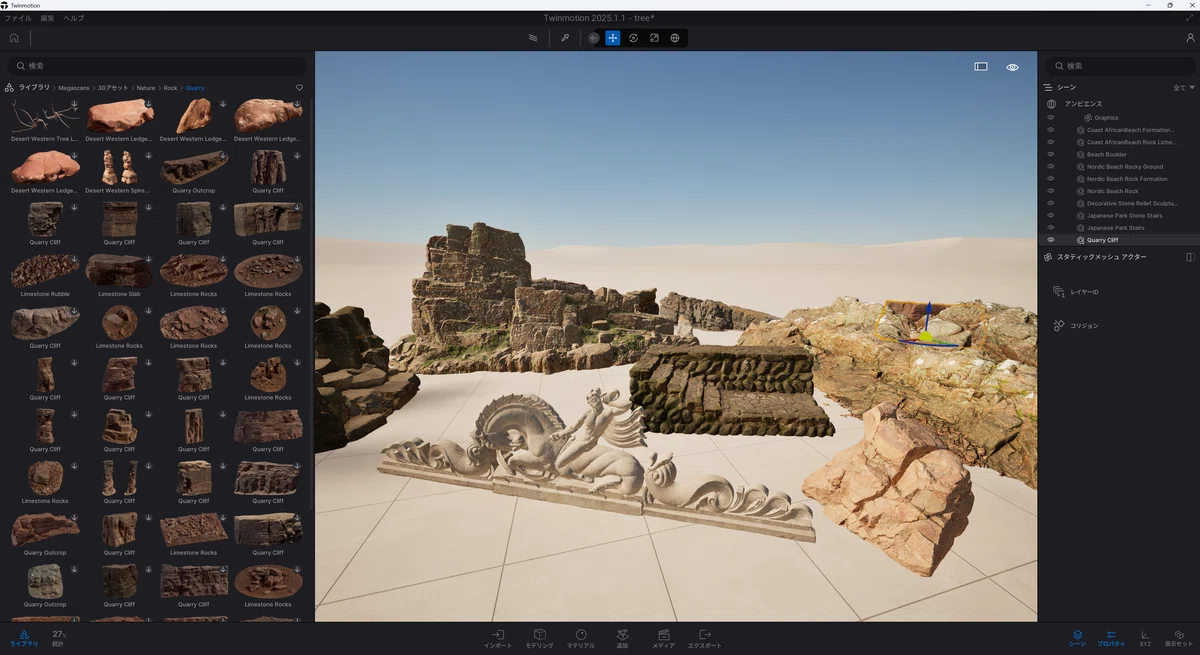Open the XYZ transform panel

click(1145, 638)
